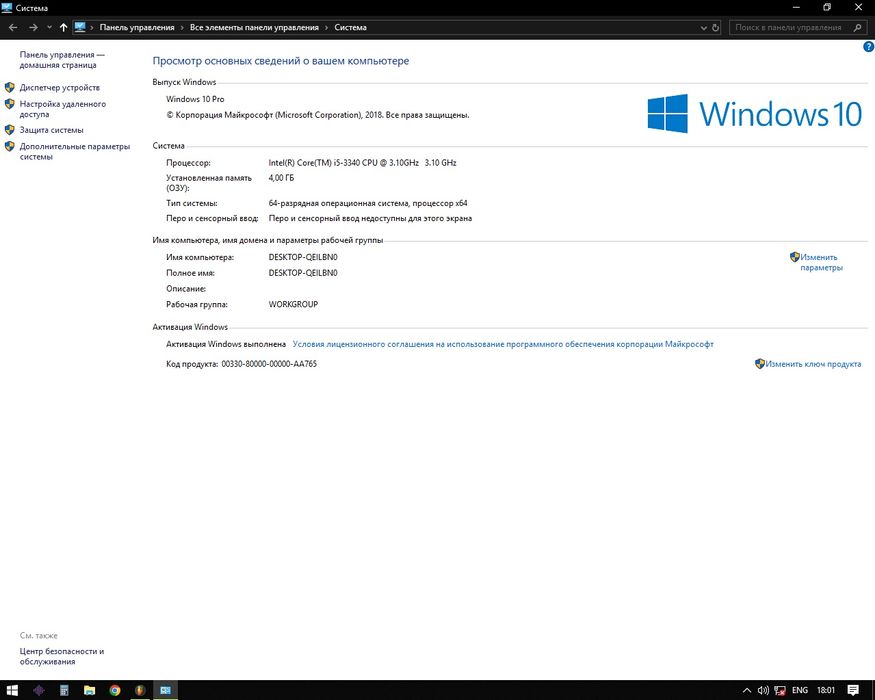This screenshot has width=875, height=700.
Task: Open the clock showing 18:01
Action: pyautogui.click(x=826, y=691)
